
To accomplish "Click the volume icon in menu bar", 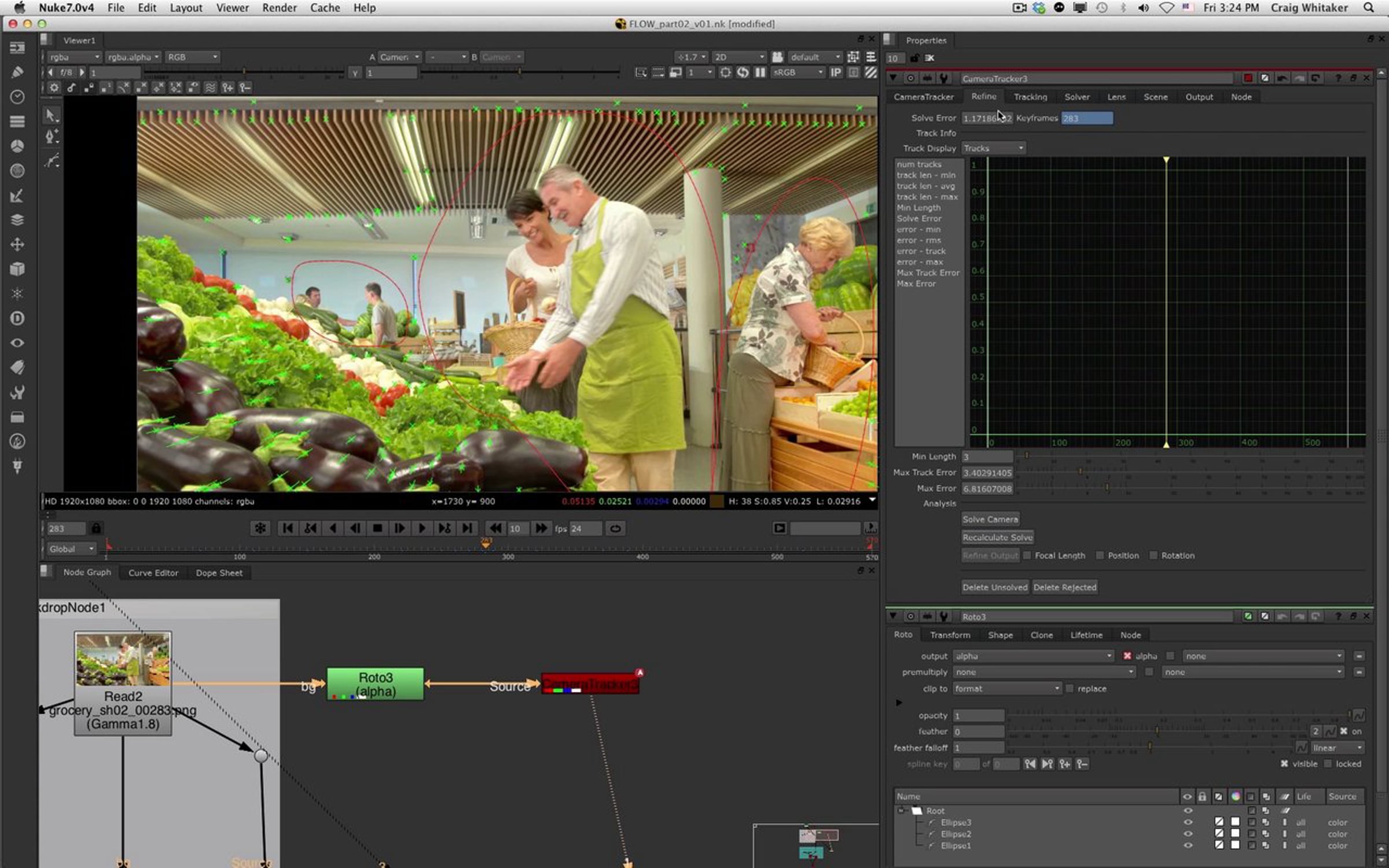I will tap(1144, 8).
